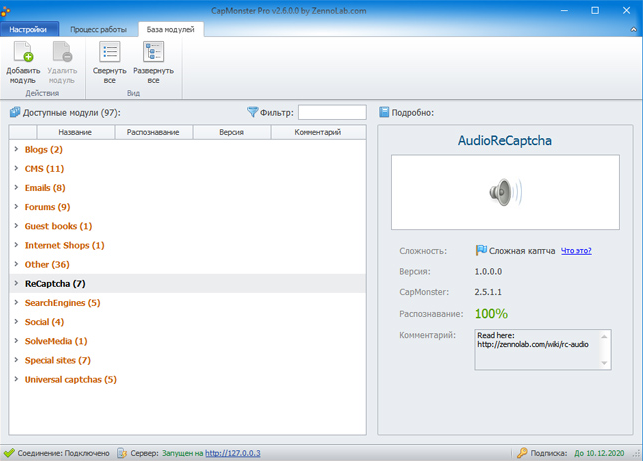Viewport: 643px width, 461px height.
Task: Expand the Forums (9) module group
Action: coord(16,207)
